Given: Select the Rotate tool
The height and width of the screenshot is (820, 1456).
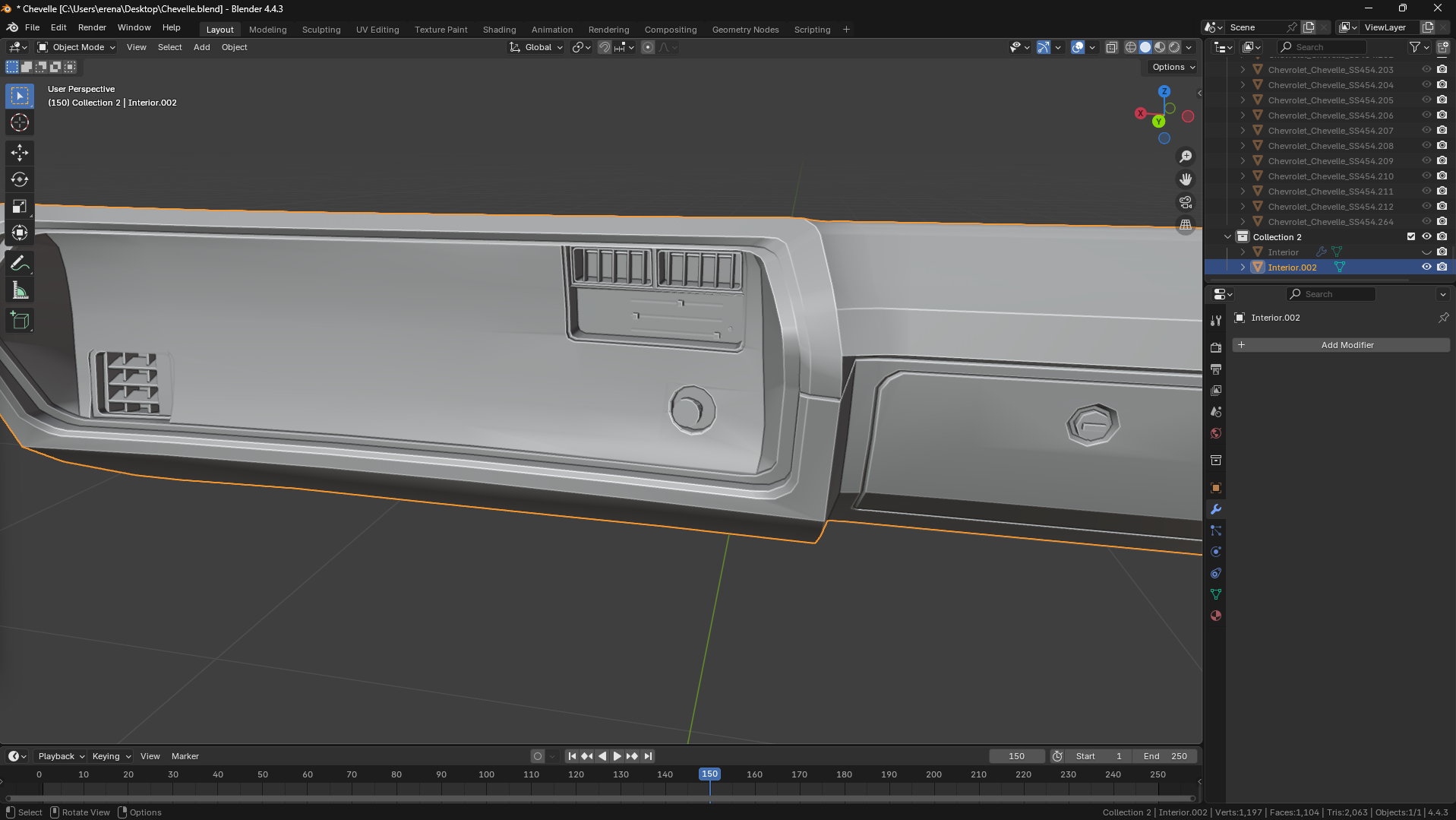Looking at the screenshot, I should tap(20, 180).
